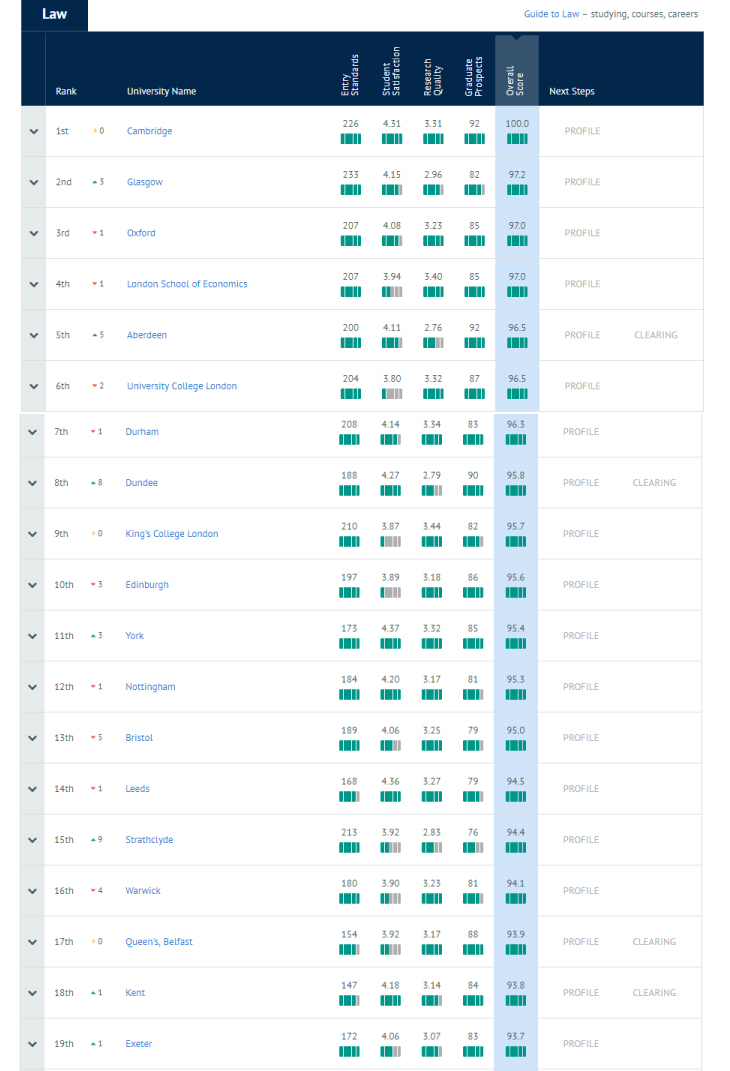Click Aberdeen's Graduate Prospects bar indicator
730x1071 pixels.
[x=473, y=343]
